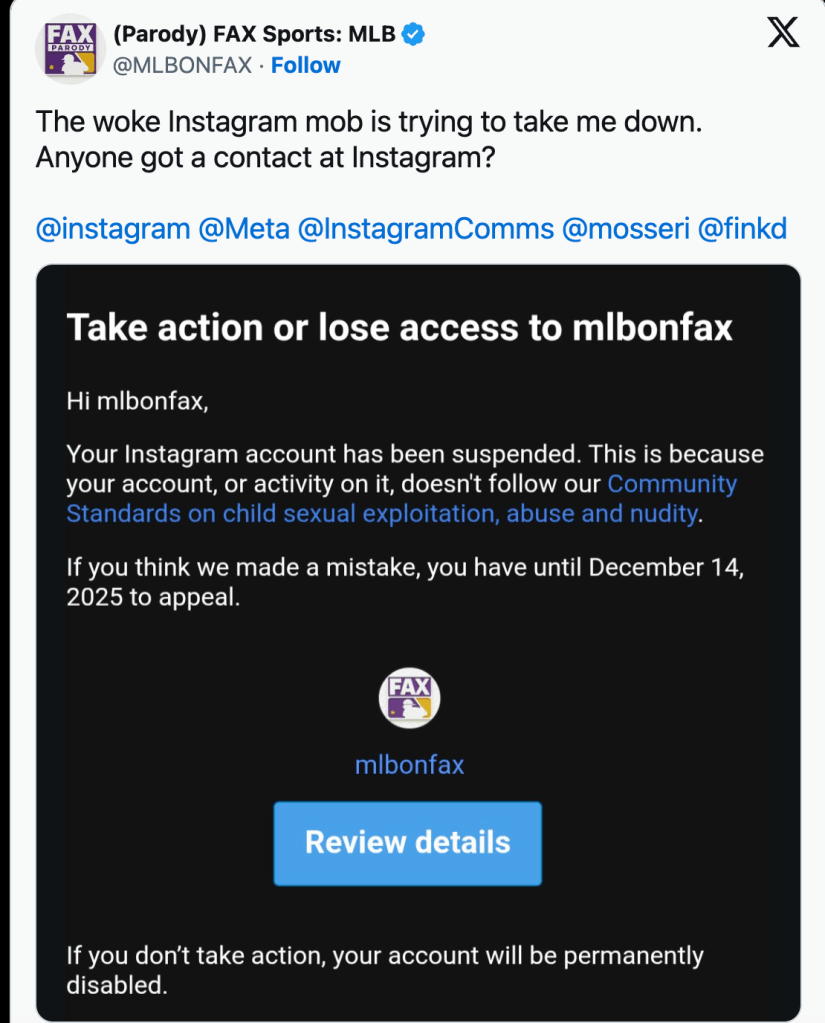The height and width of the screenshot is (1023, 825).
Task: Open the @instagram mention
Action: 113,229
